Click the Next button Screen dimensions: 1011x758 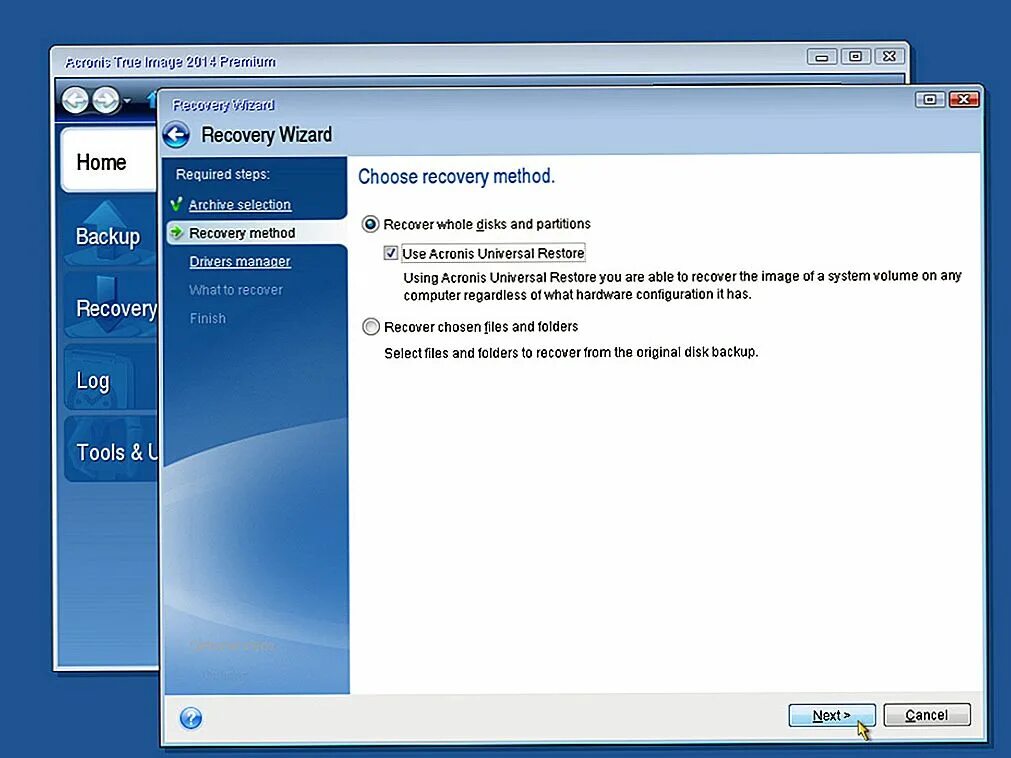[x=832, y=715]
